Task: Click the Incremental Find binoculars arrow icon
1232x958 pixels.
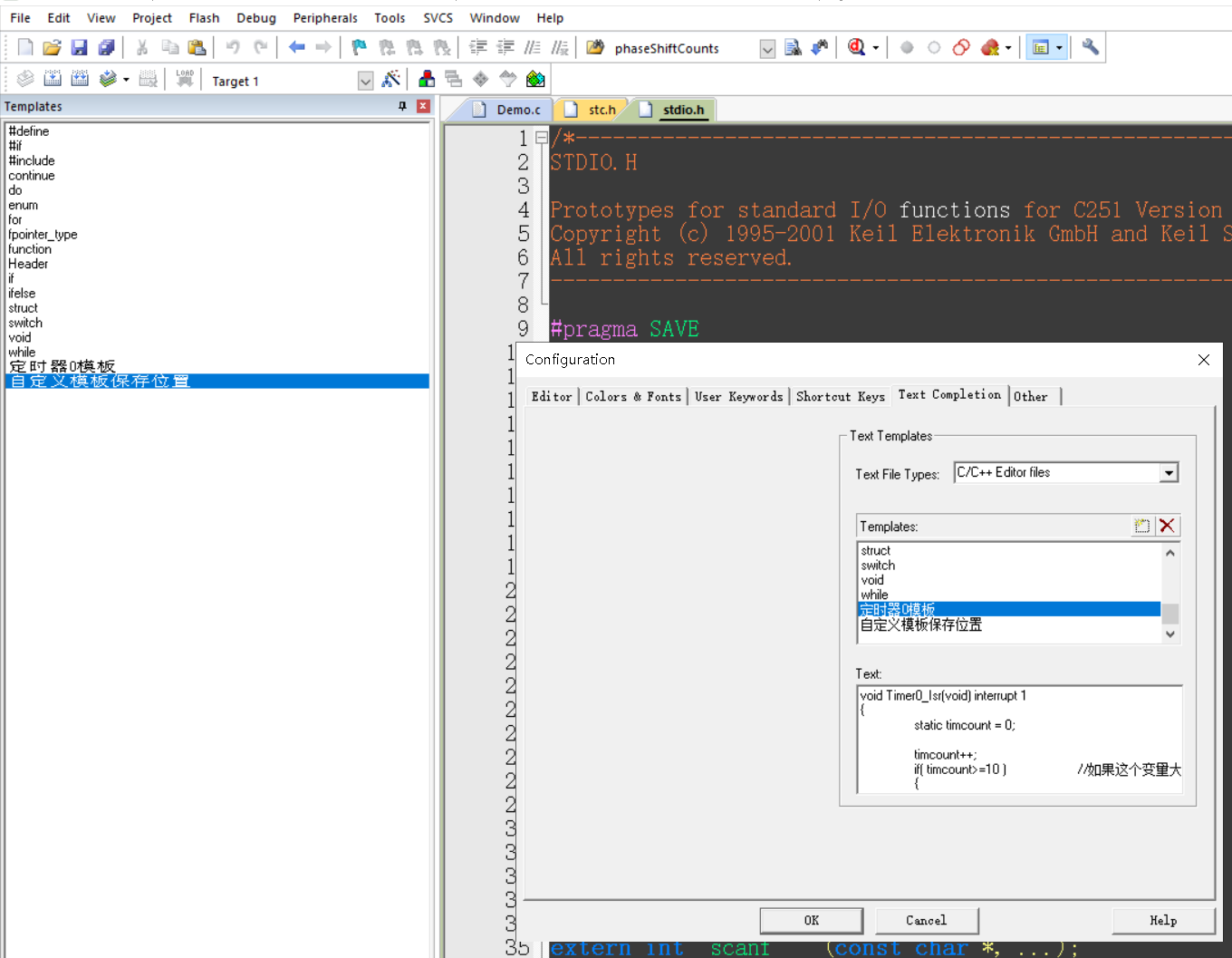Action: [820, 47]
